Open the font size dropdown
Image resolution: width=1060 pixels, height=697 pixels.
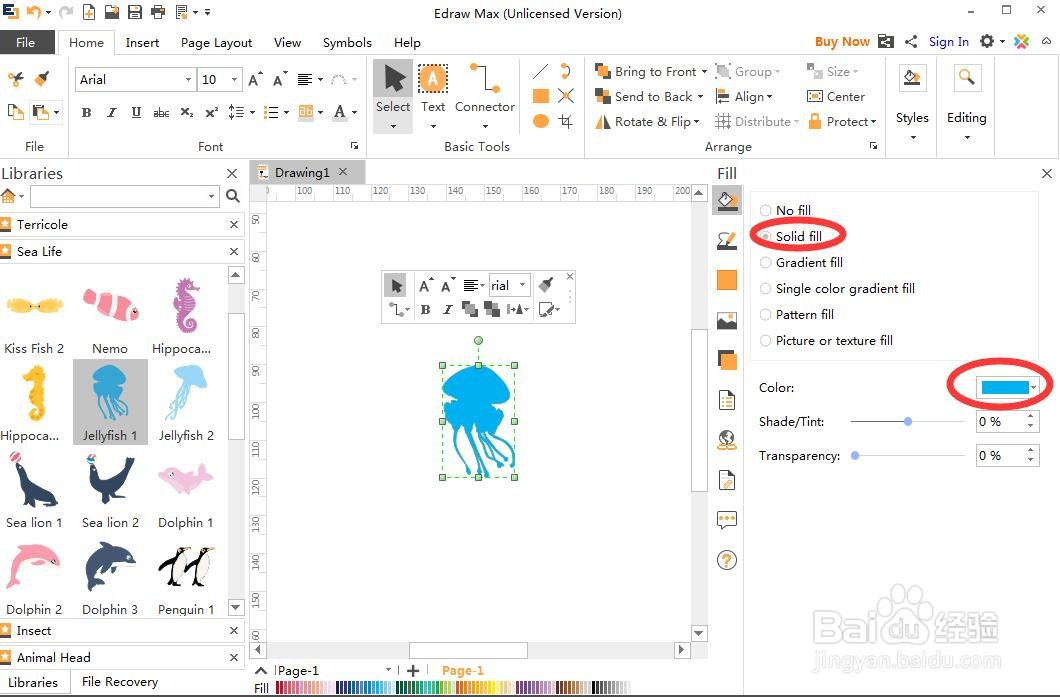click(234, 79)
